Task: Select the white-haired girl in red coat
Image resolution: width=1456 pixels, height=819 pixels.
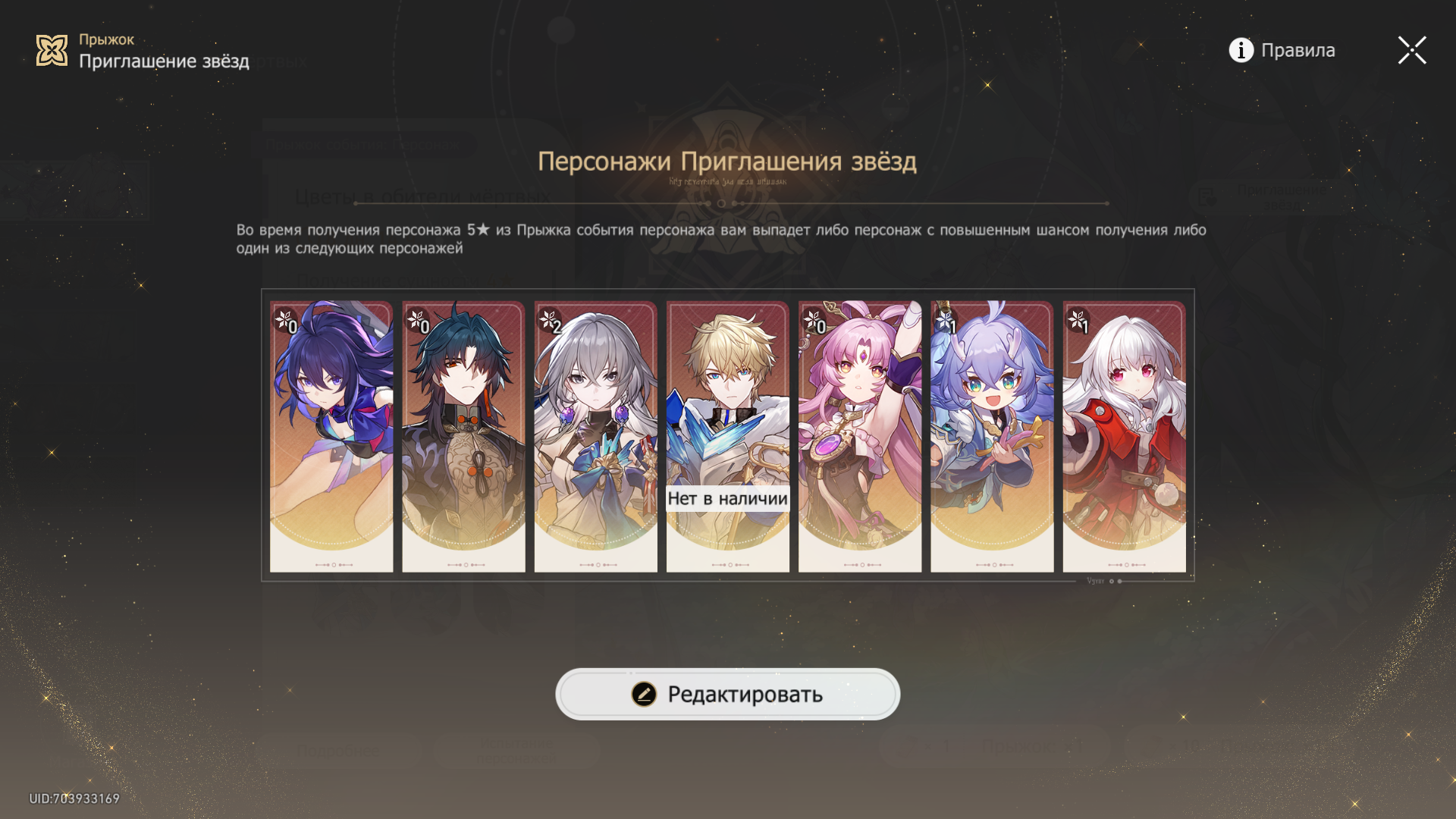Action: click(x=1124, y=436)
